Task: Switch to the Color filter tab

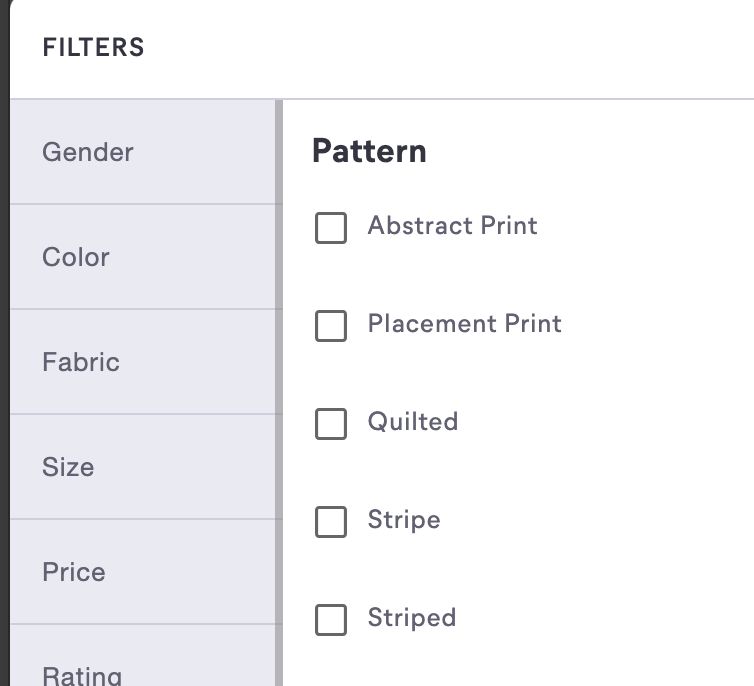Action: pos(76,257)
